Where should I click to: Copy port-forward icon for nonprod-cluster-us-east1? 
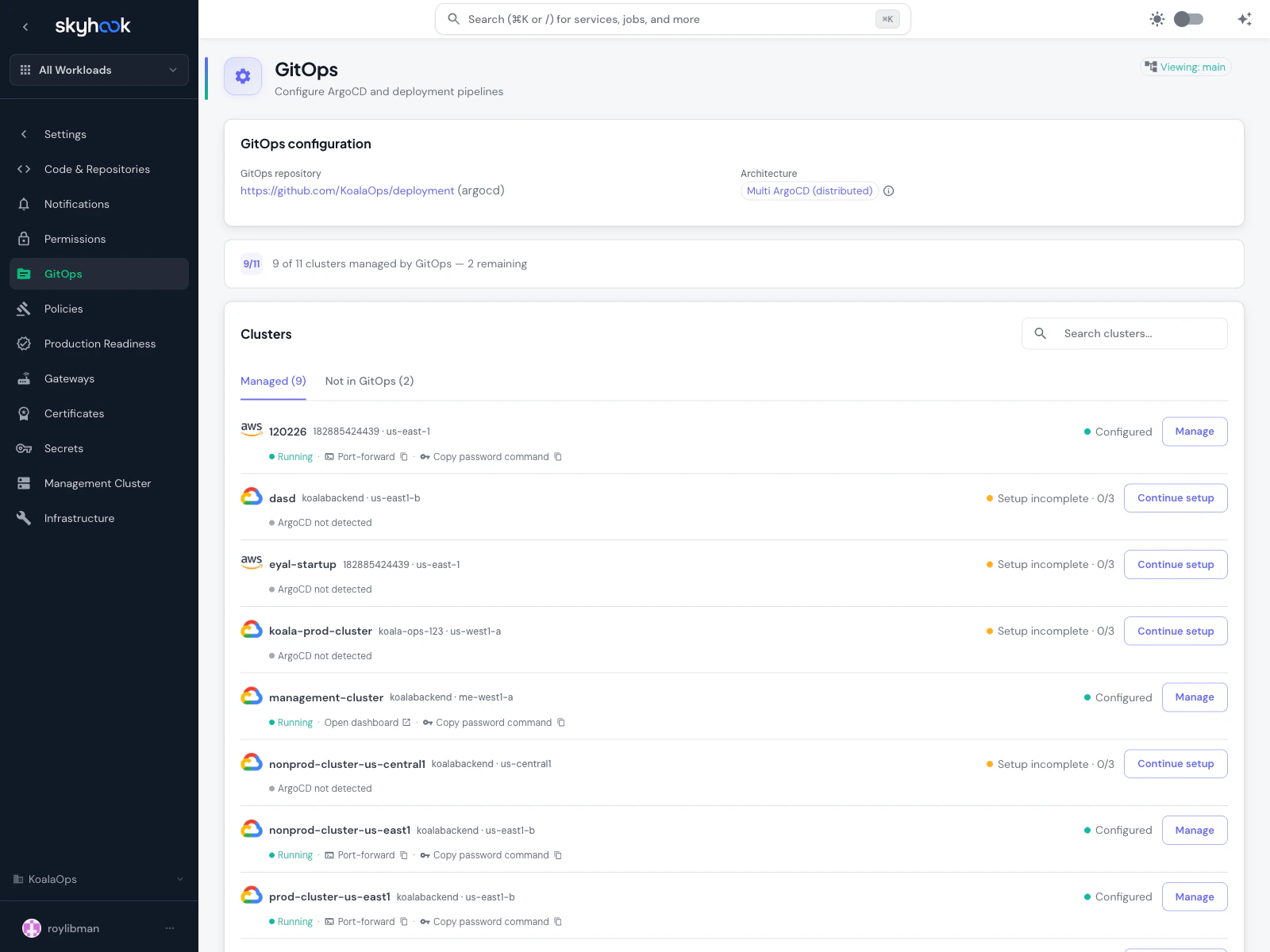pos(404,855)
